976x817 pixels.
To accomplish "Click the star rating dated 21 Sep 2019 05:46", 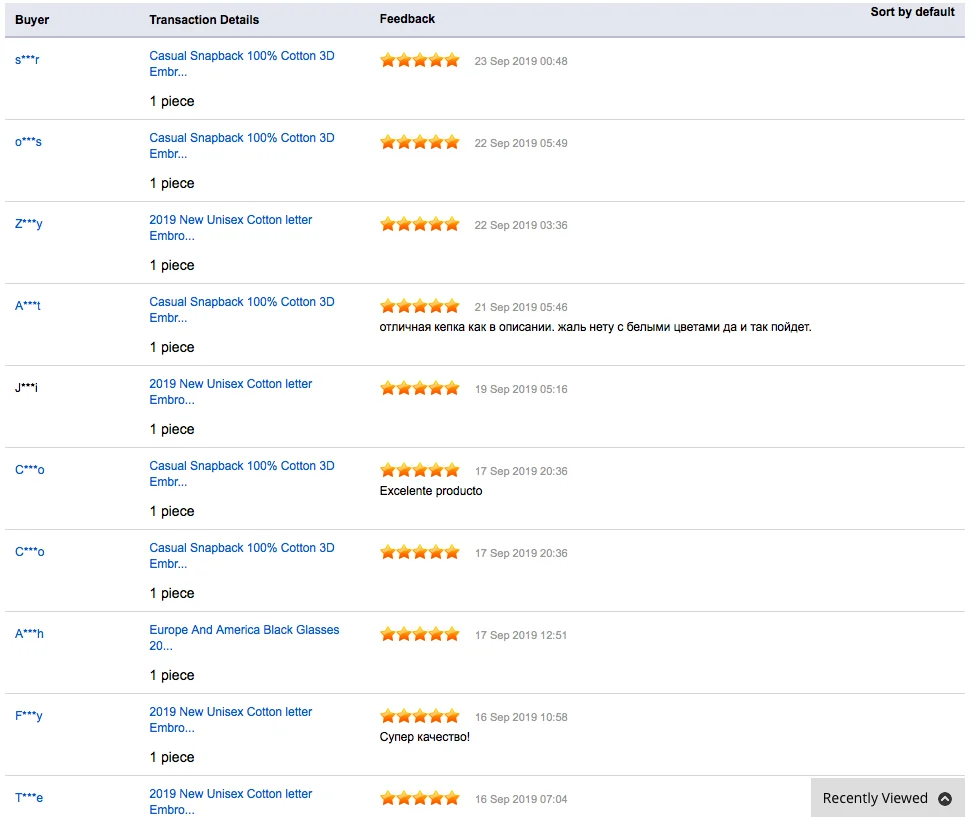I will coord(420,306).
